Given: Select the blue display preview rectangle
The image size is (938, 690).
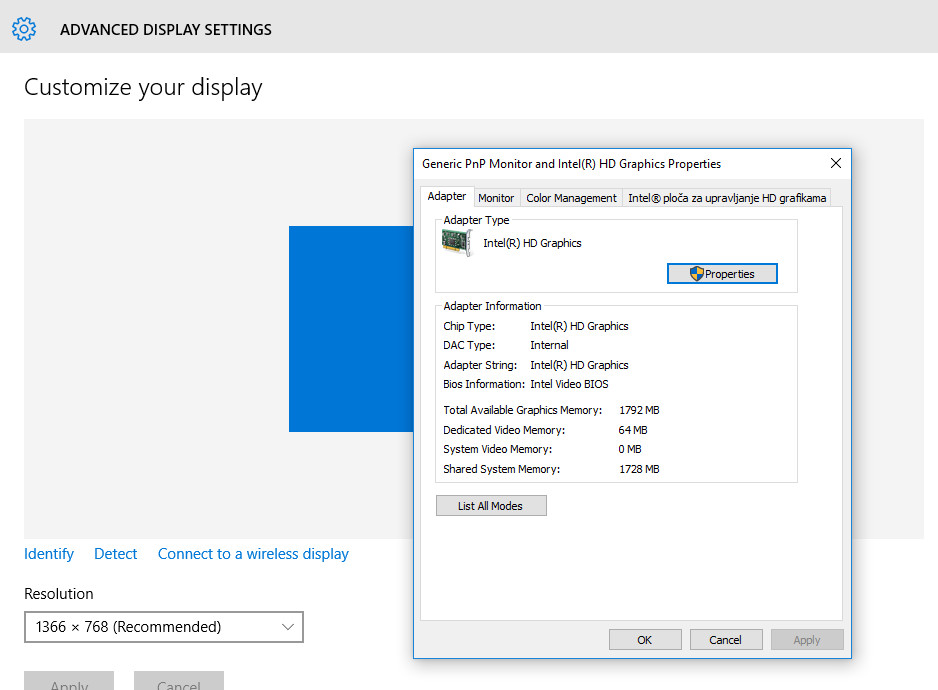Looking at the screenshot, I should tap(351, 329).
